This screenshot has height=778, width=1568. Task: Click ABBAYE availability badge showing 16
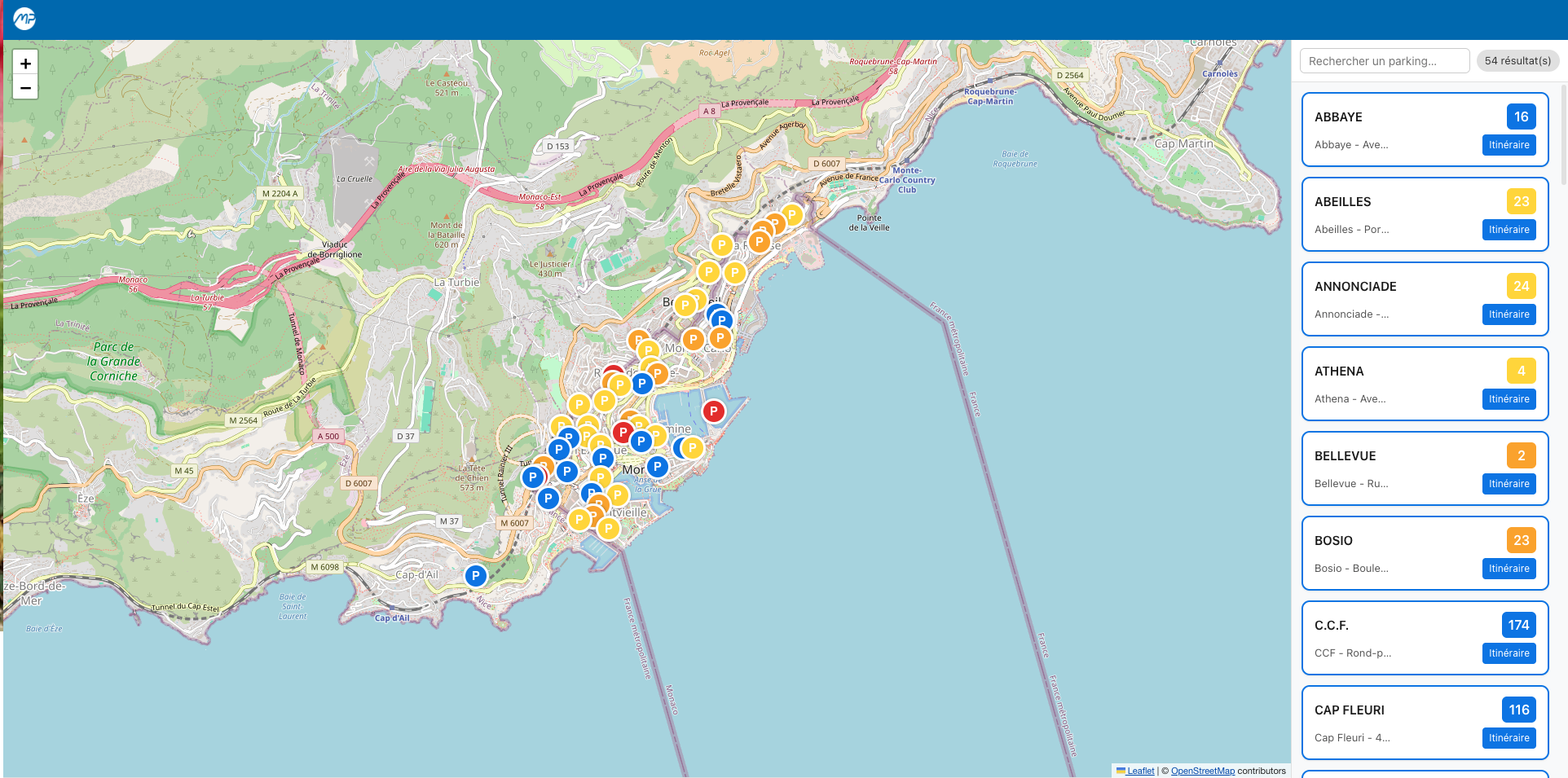pyautogui.click(x=1521, y=116)
